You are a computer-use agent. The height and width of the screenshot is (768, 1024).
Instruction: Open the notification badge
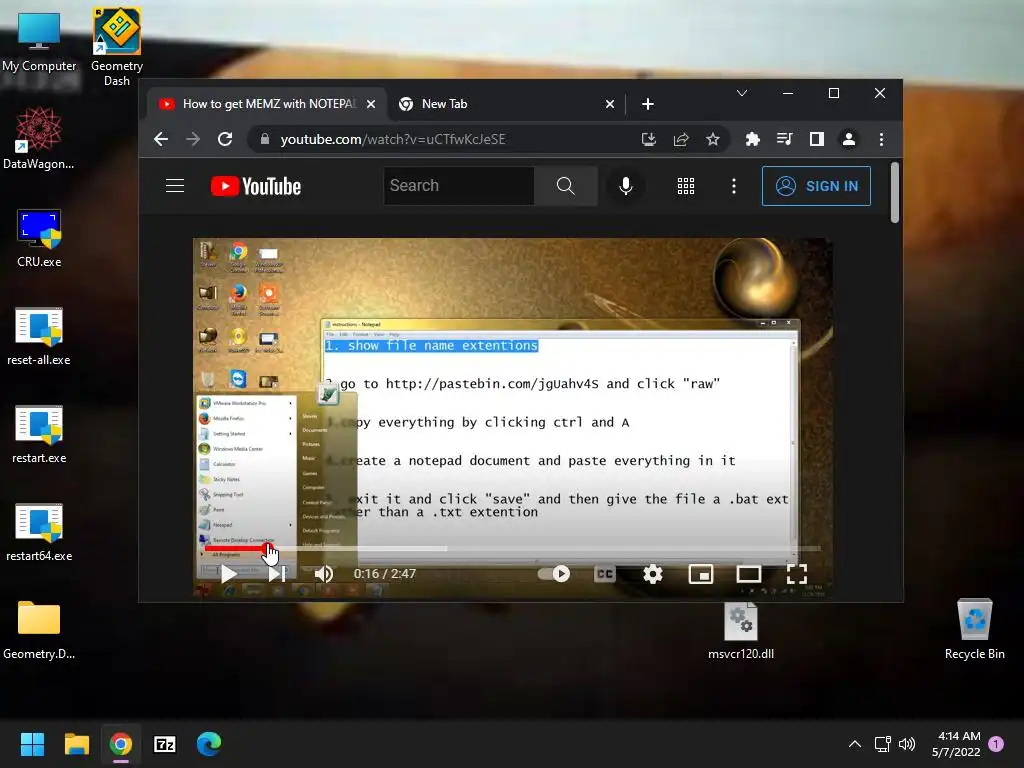(996, 744)
